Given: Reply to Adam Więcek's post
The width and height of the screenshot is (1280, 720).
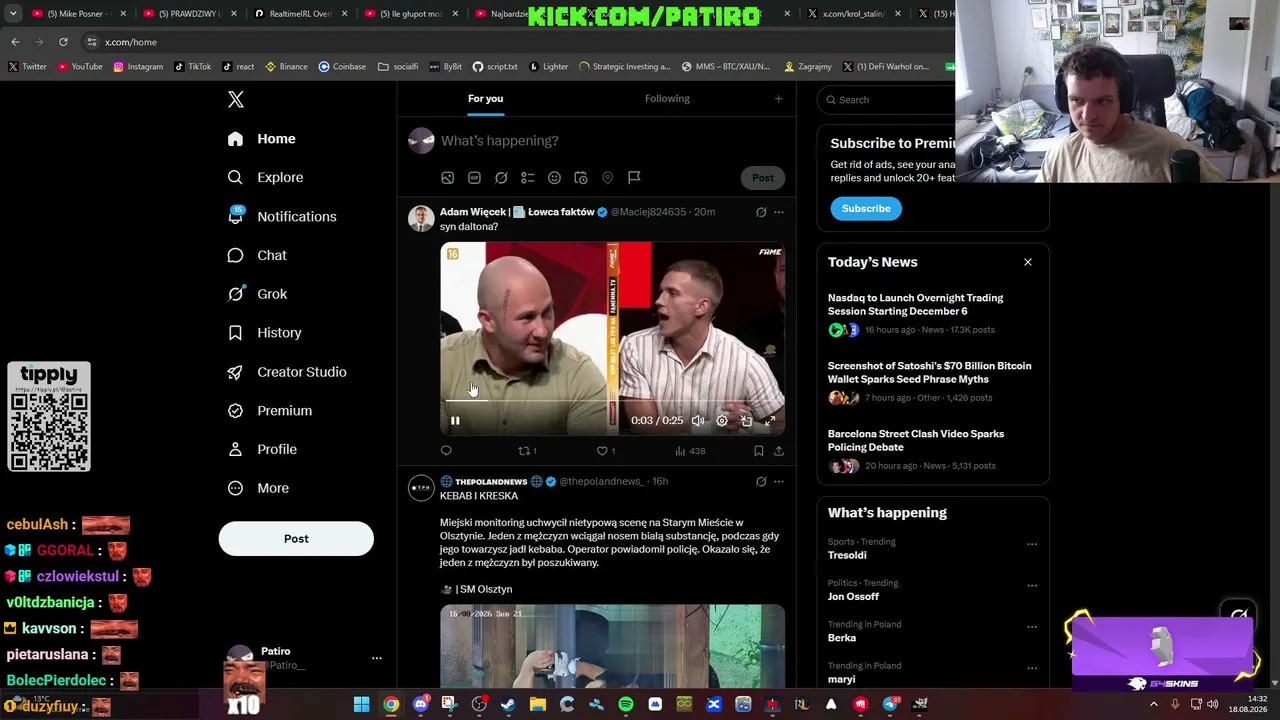Looking at the screenshot, I should [x=446, y=451].
